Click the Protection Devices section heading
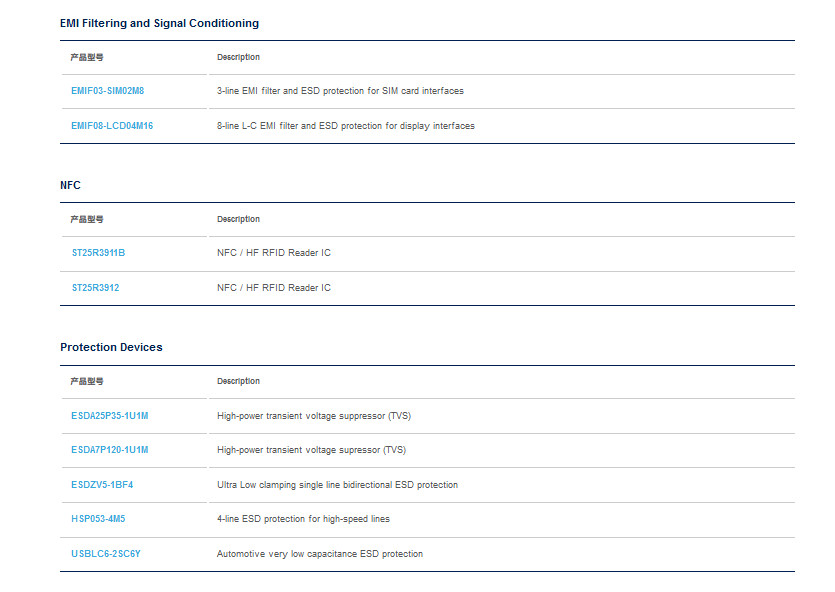This screenshot has width=835, height=592. (x=111, y=347)
